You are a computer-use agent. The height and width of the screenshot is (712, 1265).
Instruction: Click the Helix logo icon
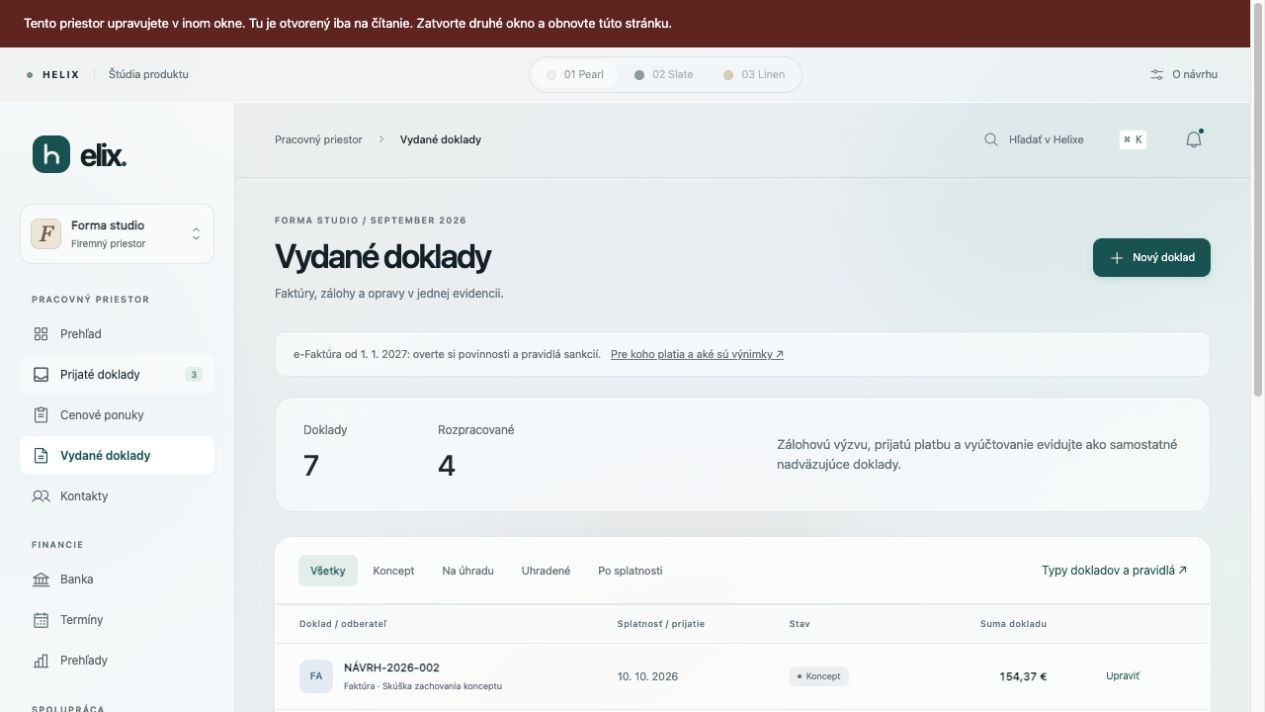(51, 154)
